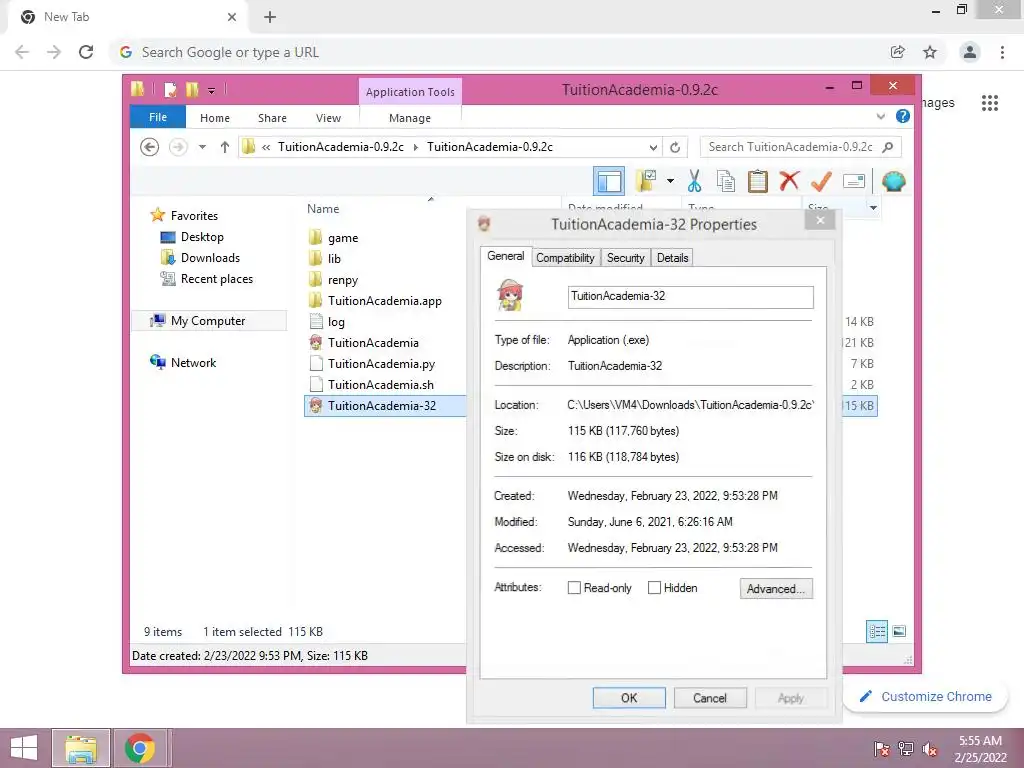Open the Windows Start button
Viewport: 1024px width, 768px height.
click(x=24, y=748)
